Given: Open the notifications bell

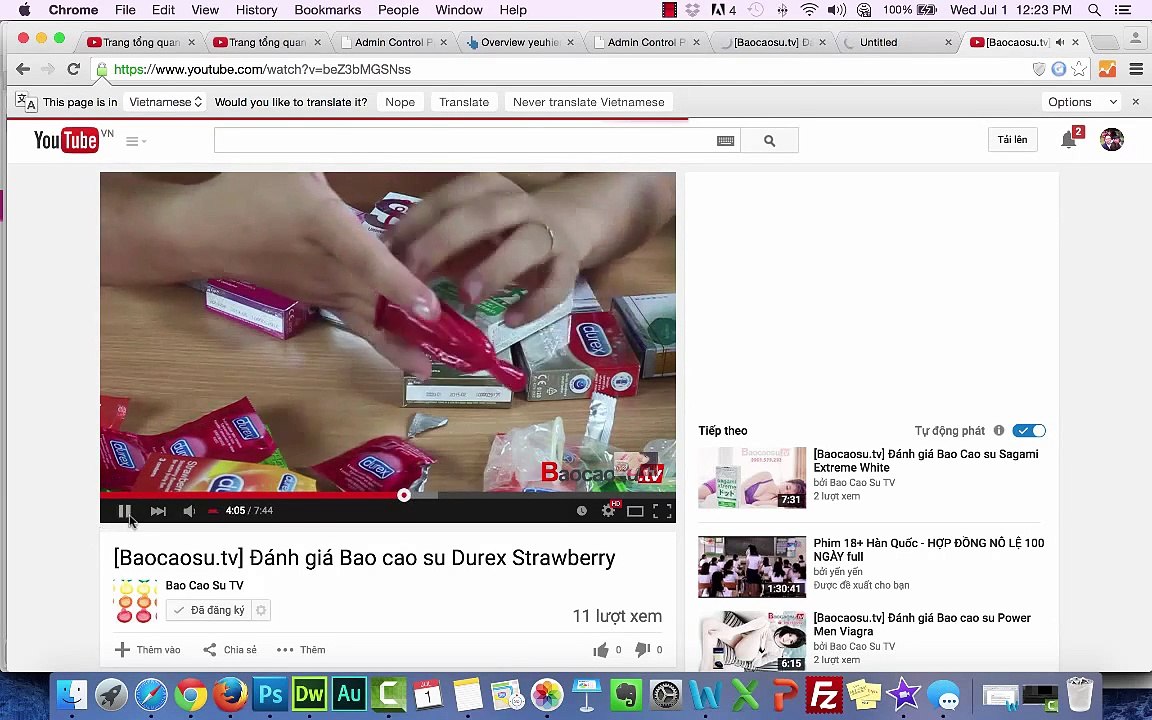Looking at the screenshot, I should click(x=1069, y=140).
